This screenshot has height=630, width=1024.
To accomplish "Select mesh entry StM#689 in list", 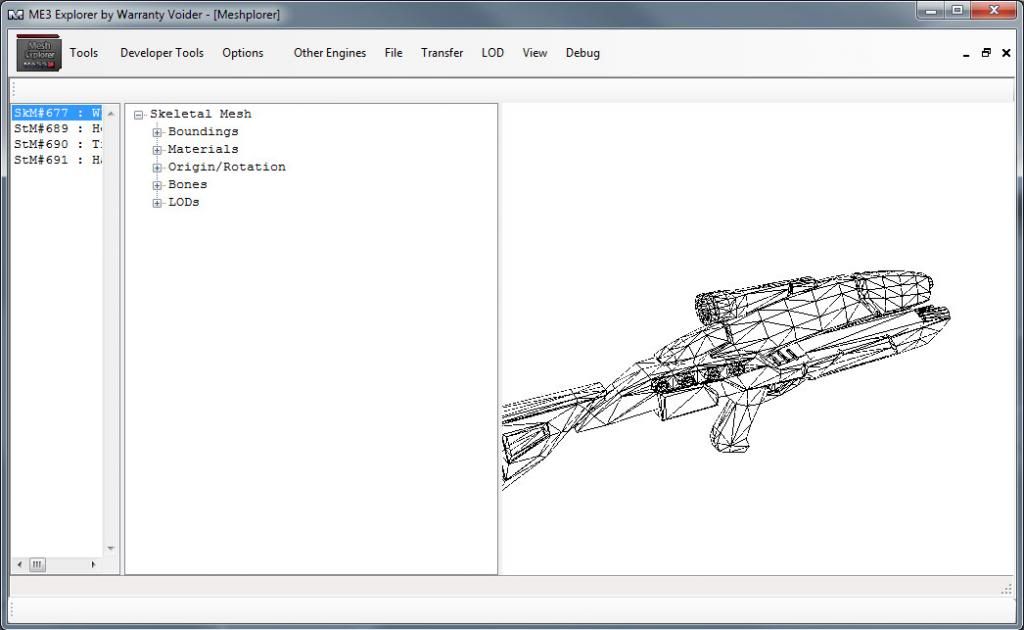I will (57, 129).
